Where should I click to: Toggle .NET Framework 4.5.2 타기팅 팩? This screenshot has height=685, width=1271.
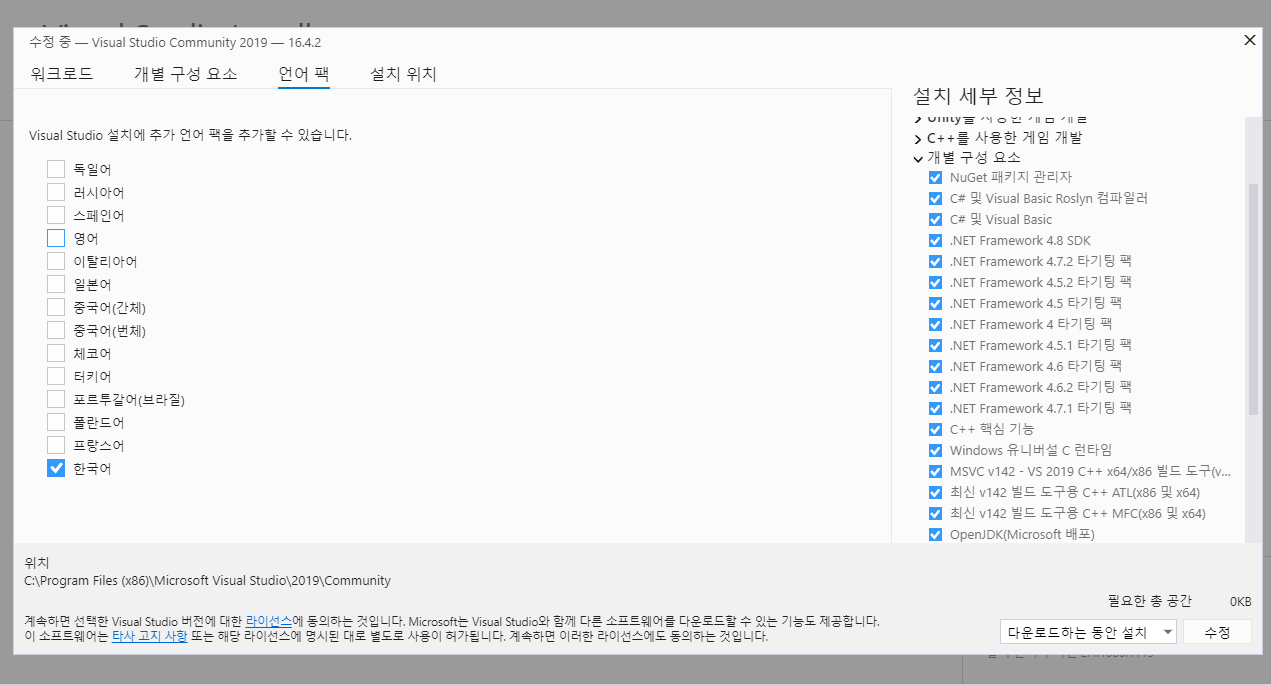coord(936,282)
